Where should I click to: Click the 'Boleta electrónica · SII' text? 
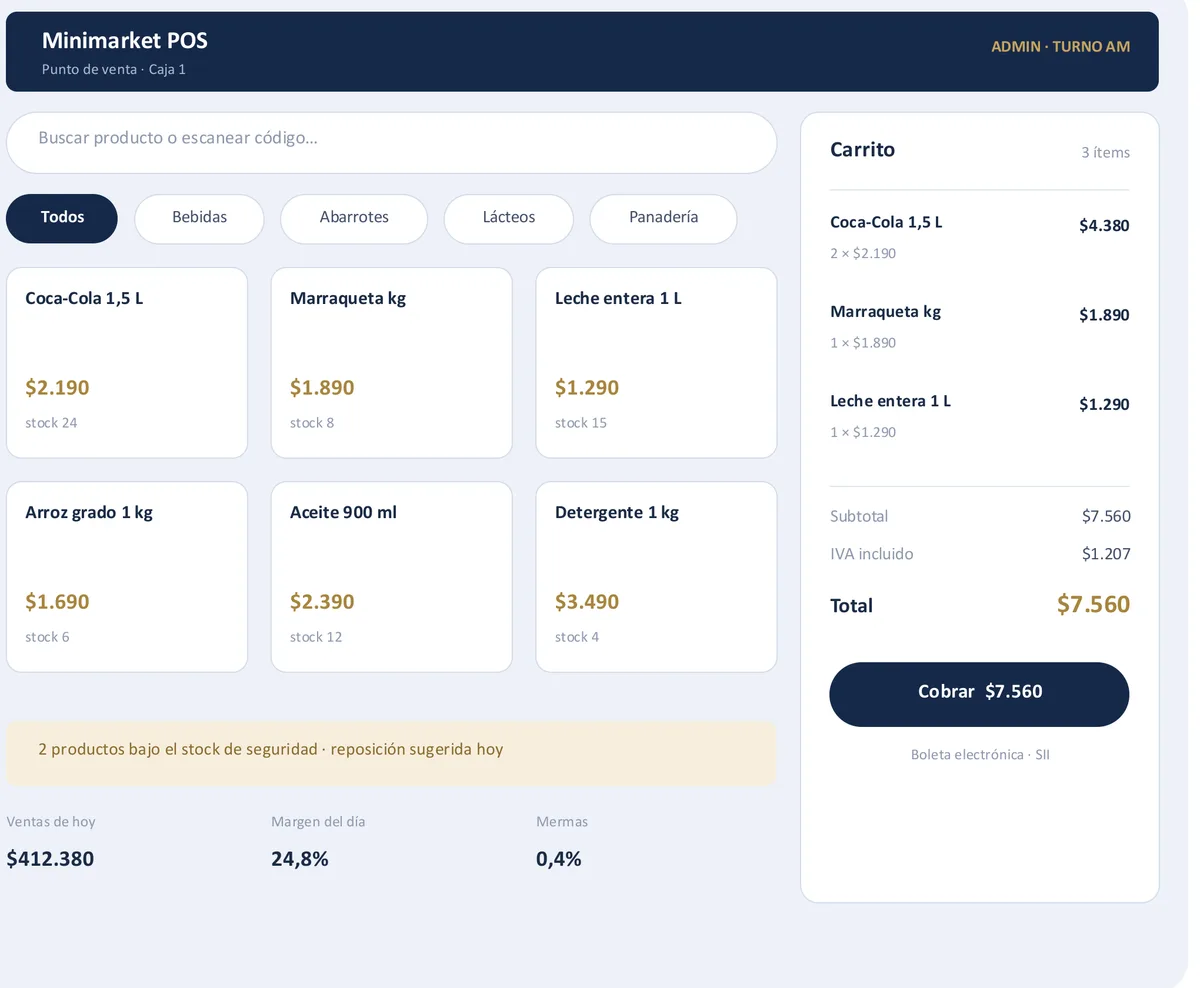(x=980, y=755)
